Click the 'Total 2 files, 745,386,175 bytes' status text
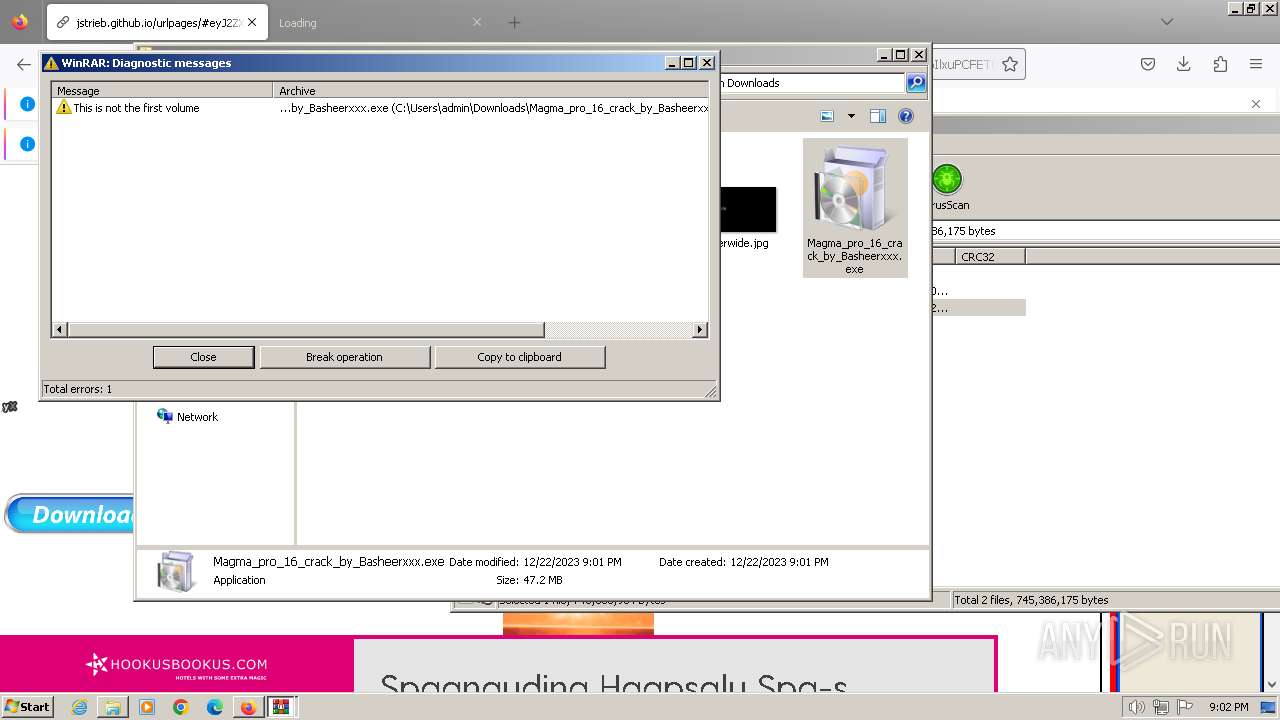This screenshot has width=1280, height=720. (x=1031, y=600)
